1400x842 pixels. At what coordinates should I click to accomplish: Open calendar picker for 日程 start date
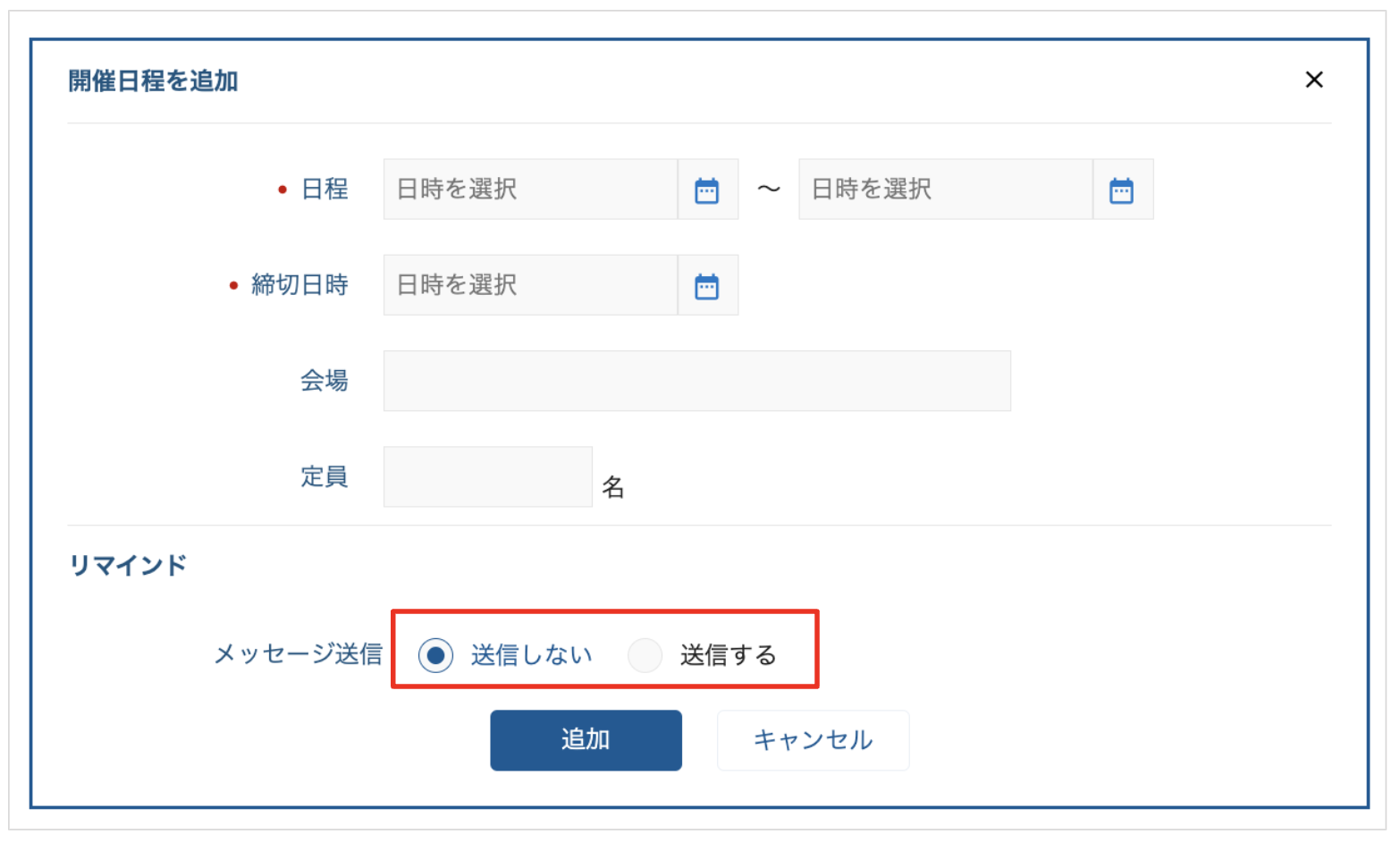[707, 189]
